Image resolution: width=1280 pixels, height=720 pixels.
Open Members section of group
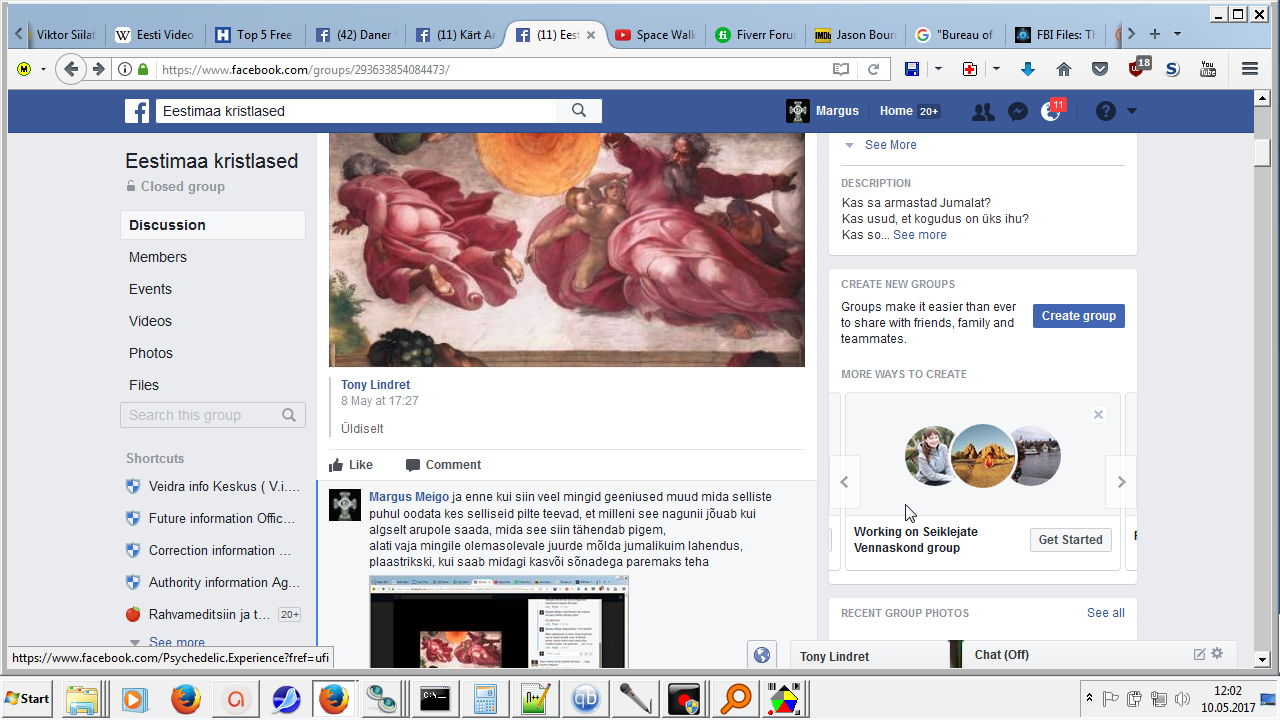[x=158, y=257]
